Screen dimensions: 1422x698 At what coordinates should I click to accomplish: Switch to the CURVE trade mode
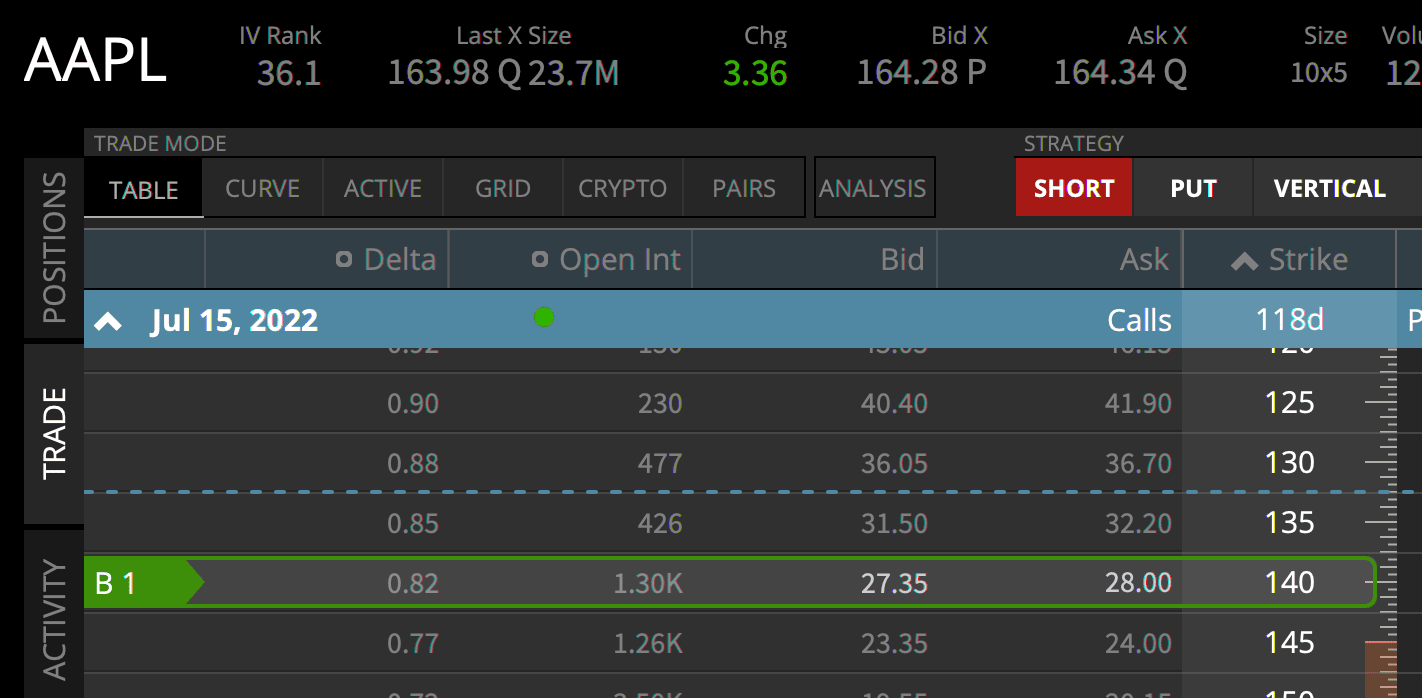click(x=263, y=188)
